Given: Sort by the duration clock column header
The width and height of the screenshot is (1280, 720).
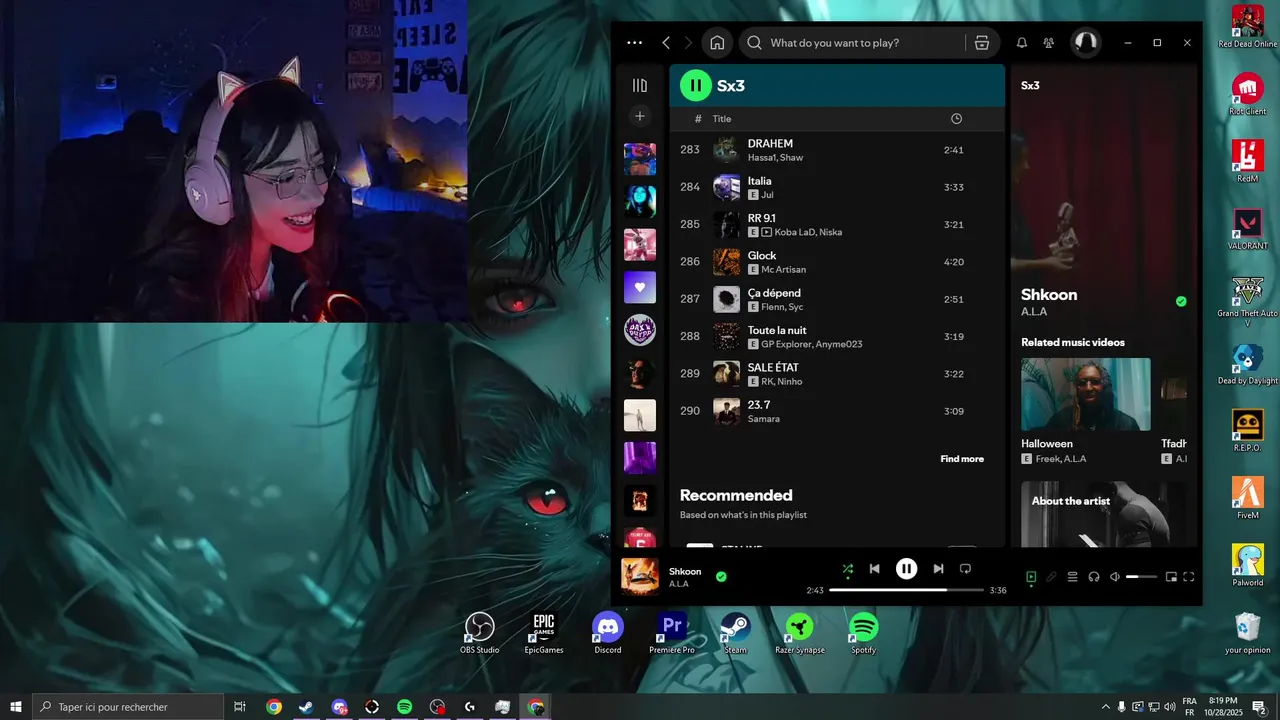Looking at the screenshot, I should click(956, 119).
